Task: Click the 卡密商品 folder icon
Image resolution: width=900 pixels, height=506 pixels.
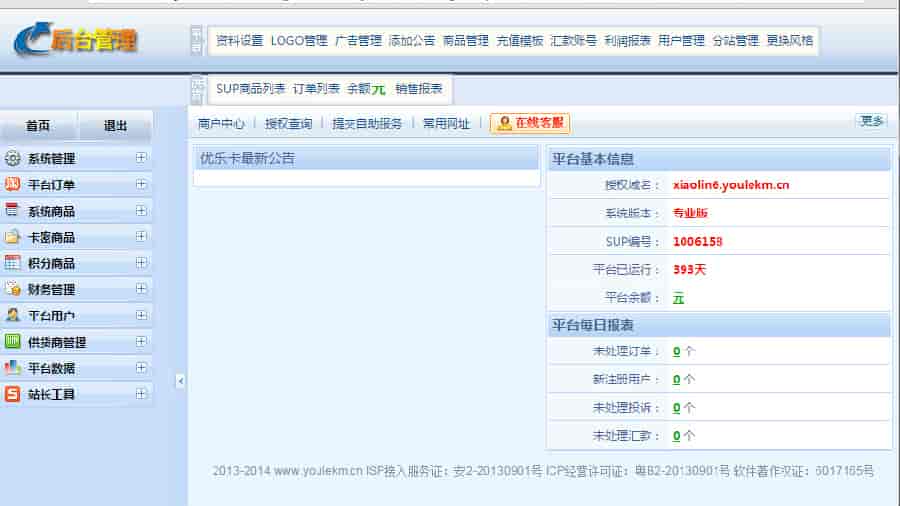Action: pyautogui.click(x=13, y=237)
